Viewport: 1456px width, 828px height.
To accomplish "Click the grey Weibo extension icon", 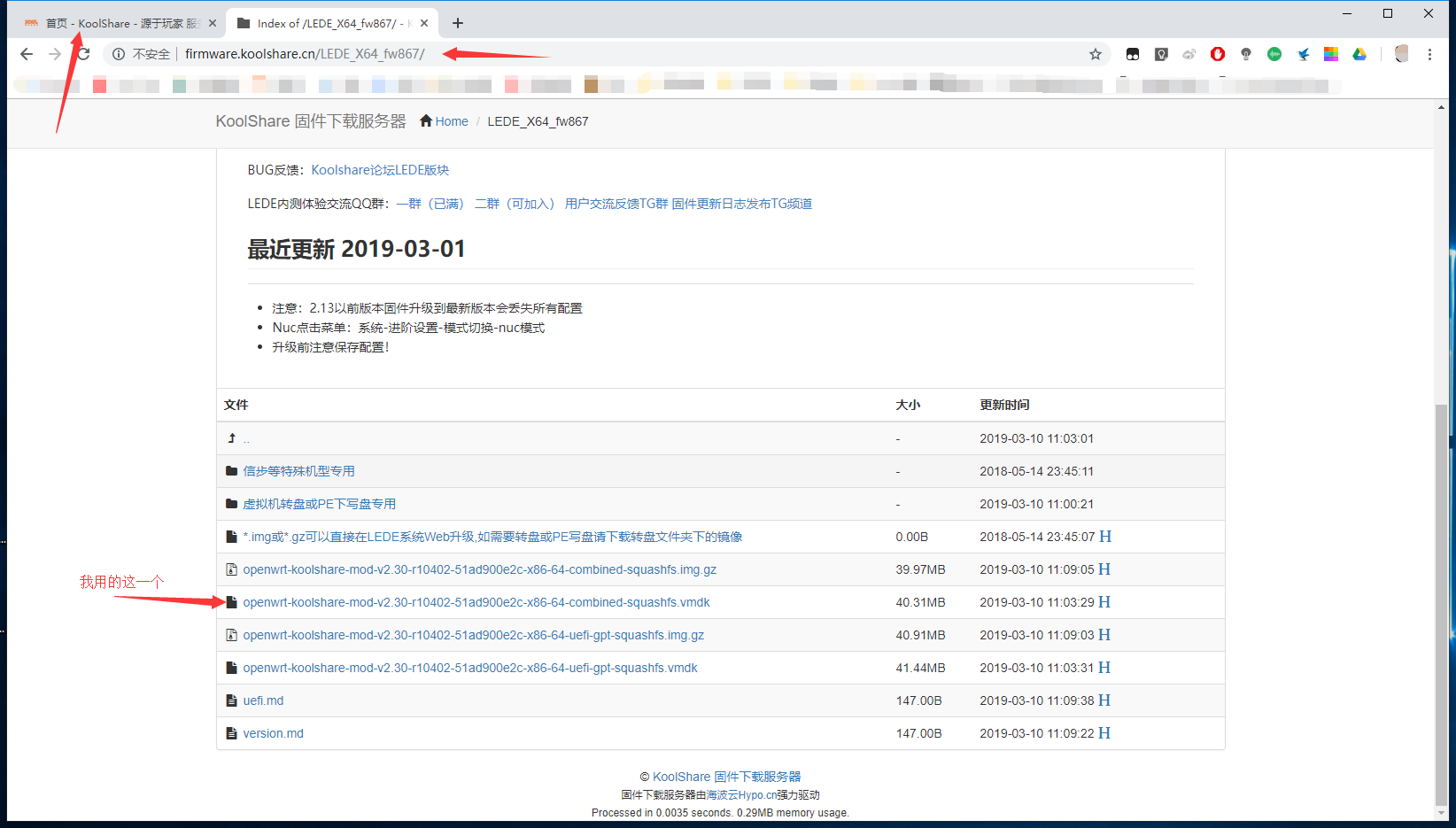I will [x=1189, y=54].
